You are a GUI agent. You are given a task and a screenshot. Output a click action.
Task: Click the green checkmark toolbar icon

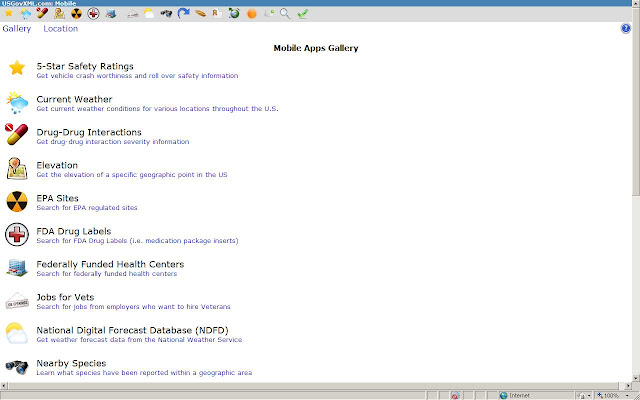click(x=302, y=14)
